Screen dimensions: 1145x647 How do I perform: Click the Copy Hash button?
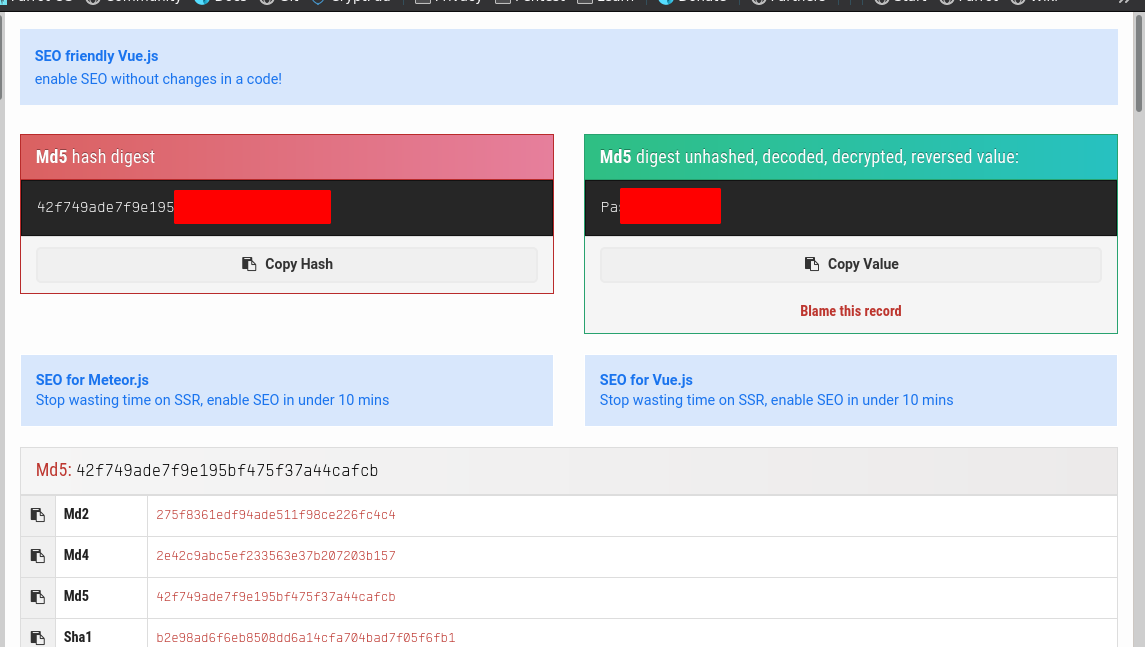(x=287, y=264)
